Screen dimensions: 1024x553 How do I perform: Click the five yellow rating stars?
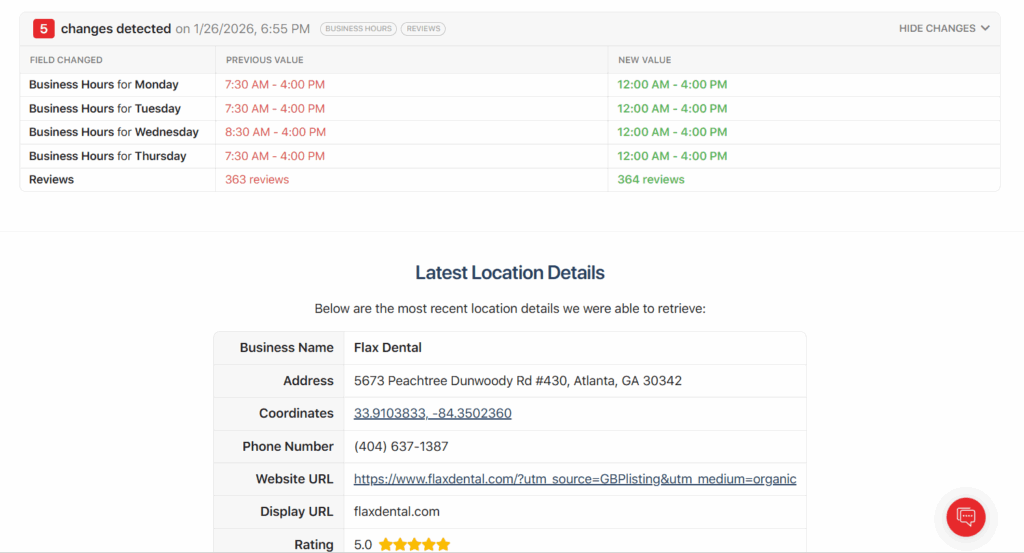(x=414, y=545)
